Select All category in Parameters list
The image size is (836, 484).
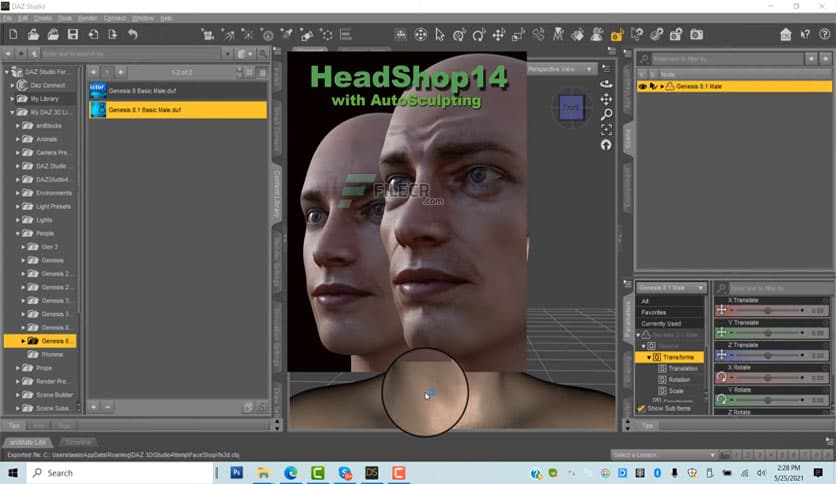coord(670,301)
